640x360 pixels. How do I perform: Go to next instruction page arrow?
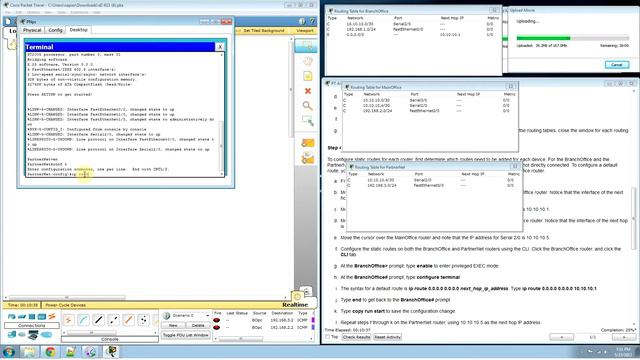pyautogui.click(x=624, y=337)
